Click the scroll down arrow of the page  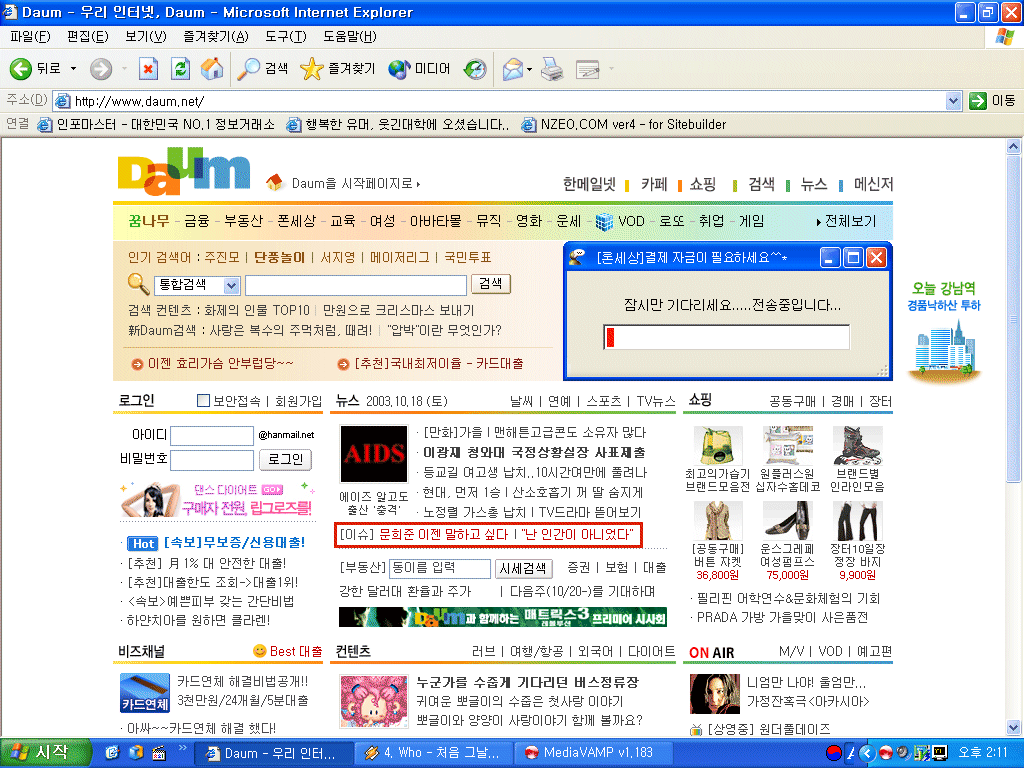click(1013, 727)
